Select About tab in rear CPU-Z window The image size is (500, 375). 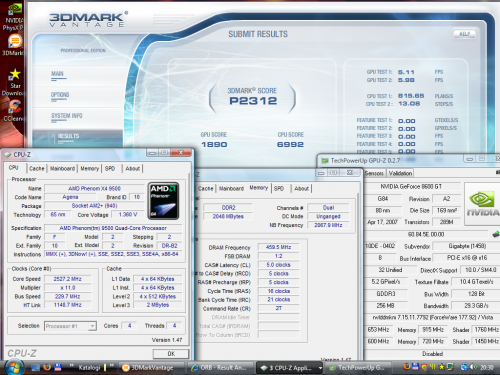click(302, 189)
